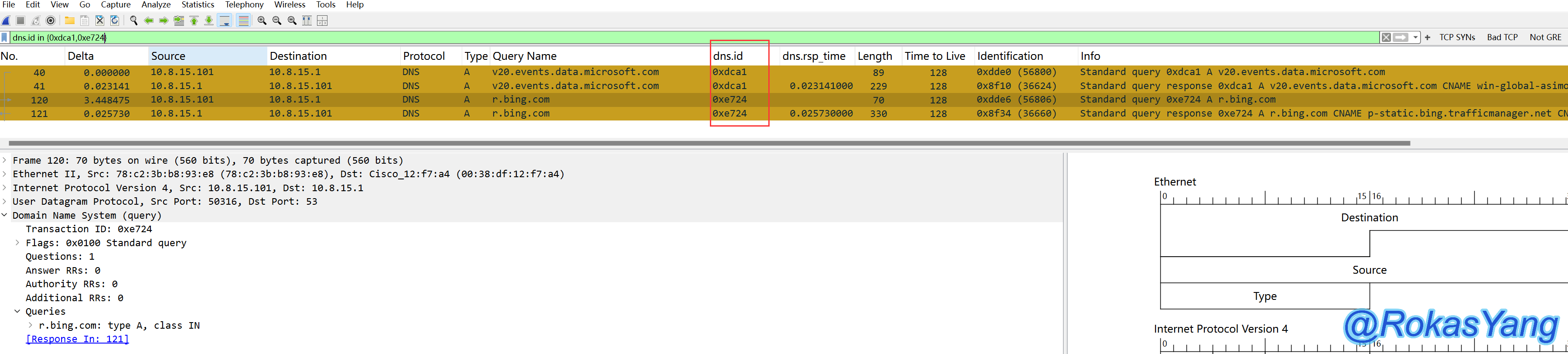Start capture with the shark fin icon
This screenshot has height=354, width=1568.
click(6, 21)
